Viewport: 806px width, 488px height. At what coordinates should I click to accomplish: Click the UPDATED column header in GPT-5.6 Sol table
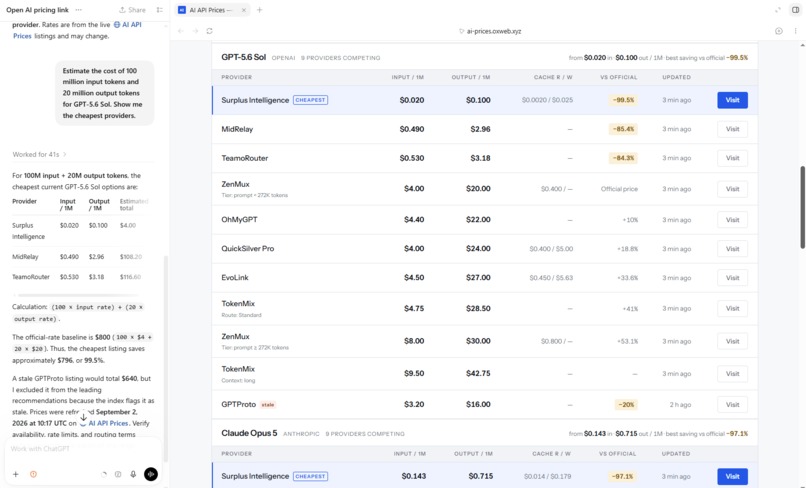pos(676,77)
